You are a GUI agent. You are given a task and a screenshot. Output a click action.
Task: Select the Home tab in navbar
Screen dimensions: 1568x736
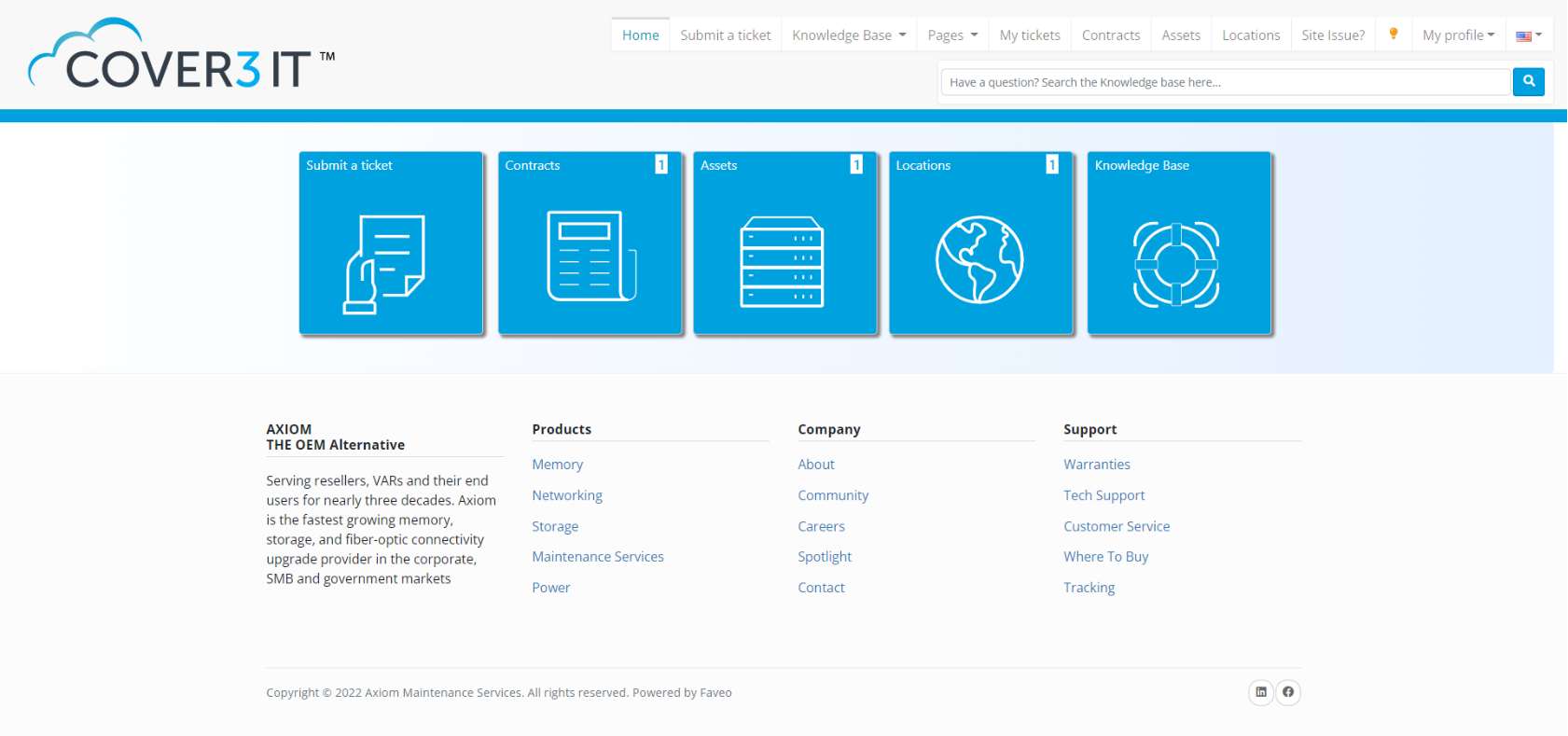tap(641, 35)
